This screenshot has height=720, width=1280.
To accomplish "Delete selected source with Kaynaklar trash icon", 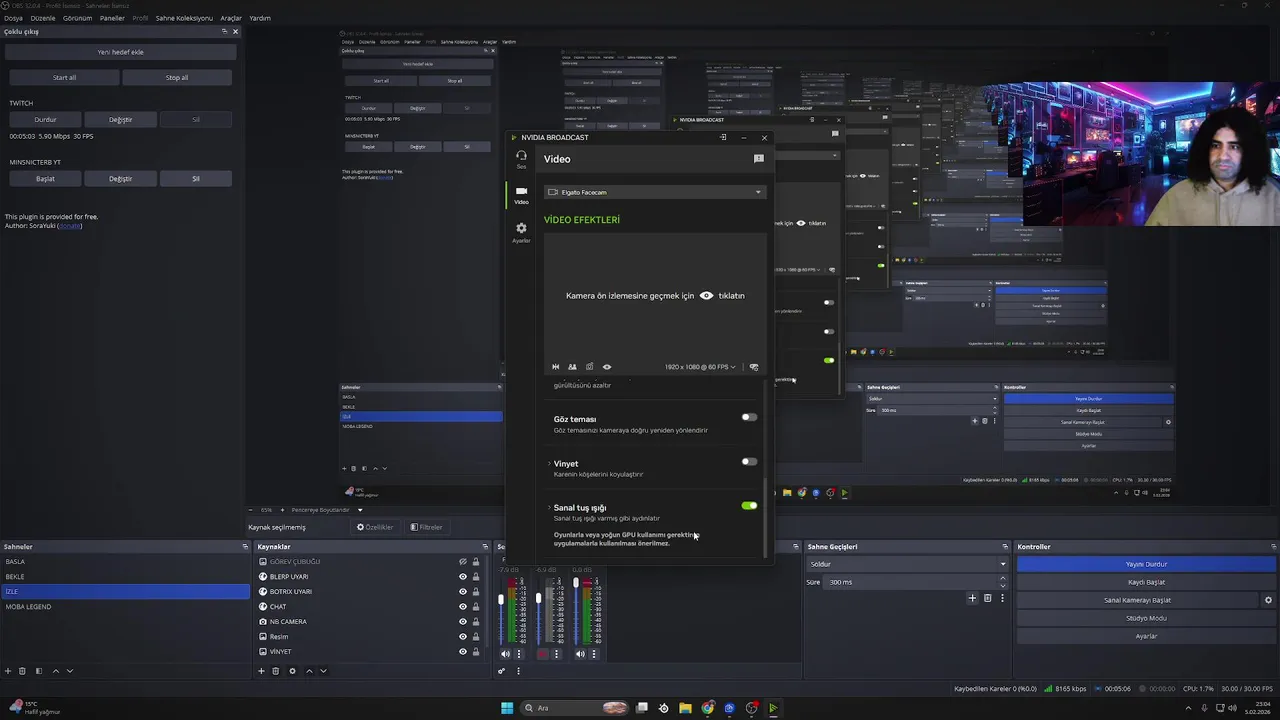I will (x=276, y=671).
